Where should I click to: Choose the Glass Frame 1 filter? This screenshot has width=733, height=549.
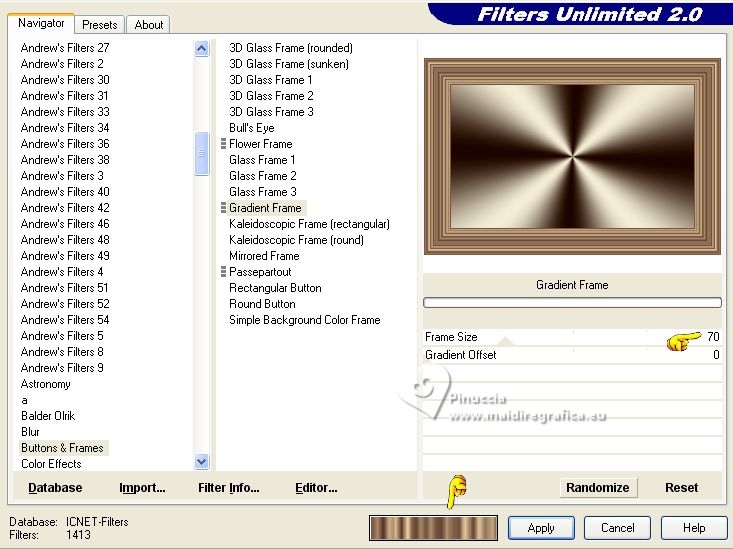(262, 160)
